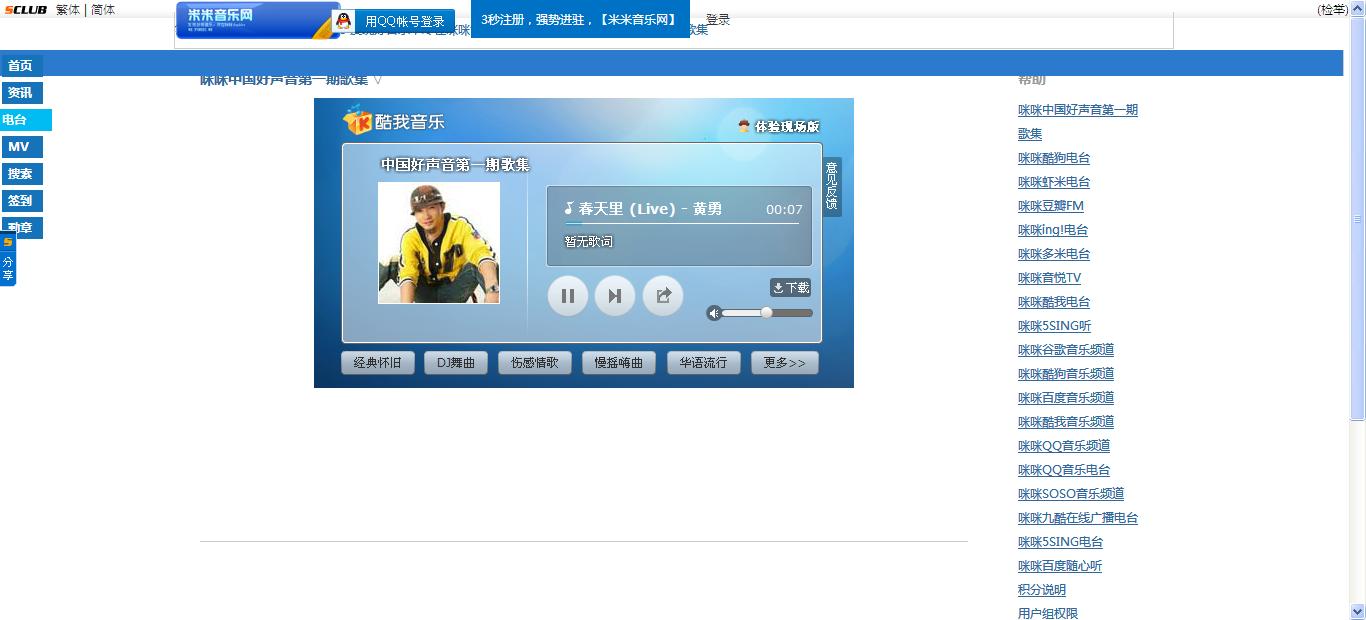Click the 春天里 (Live) album cover
1366x620 pixels.
pos(439,243)
